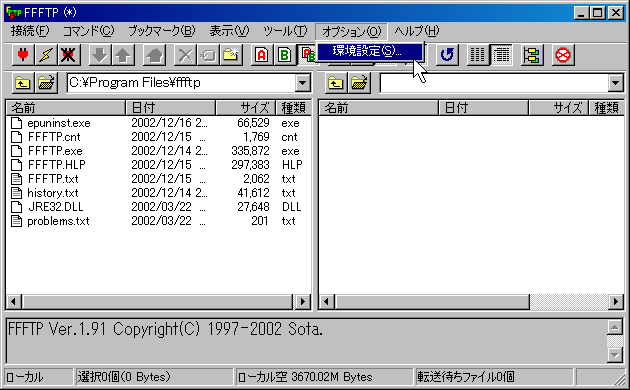Click the lightning Quick Connect icon
The image size is (630, 390).
pos(46,55)
